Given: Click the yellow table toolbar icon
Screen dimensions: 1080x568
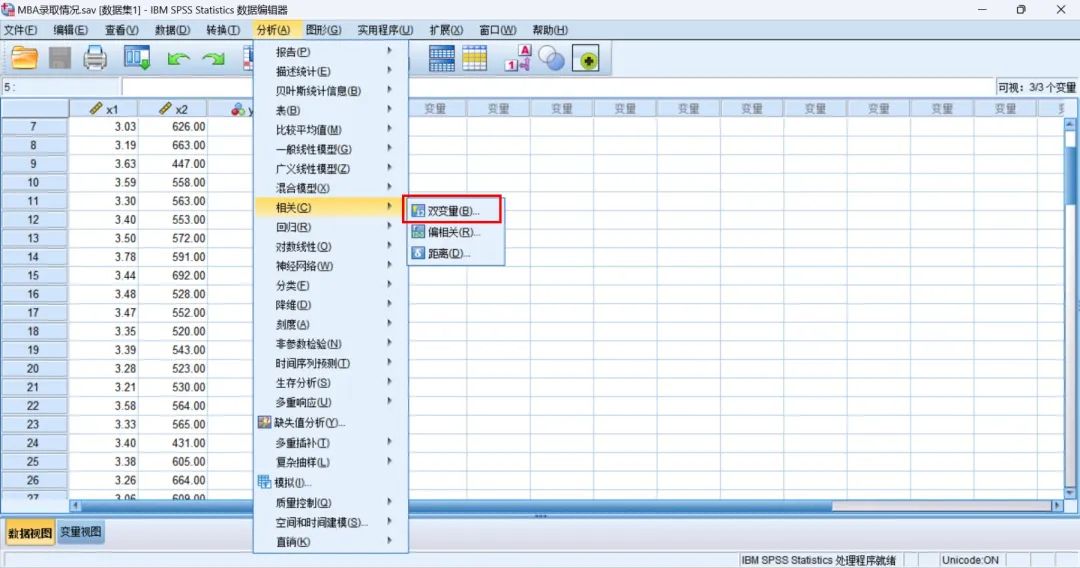Looking at the screenshot, I should click(475, 59).
